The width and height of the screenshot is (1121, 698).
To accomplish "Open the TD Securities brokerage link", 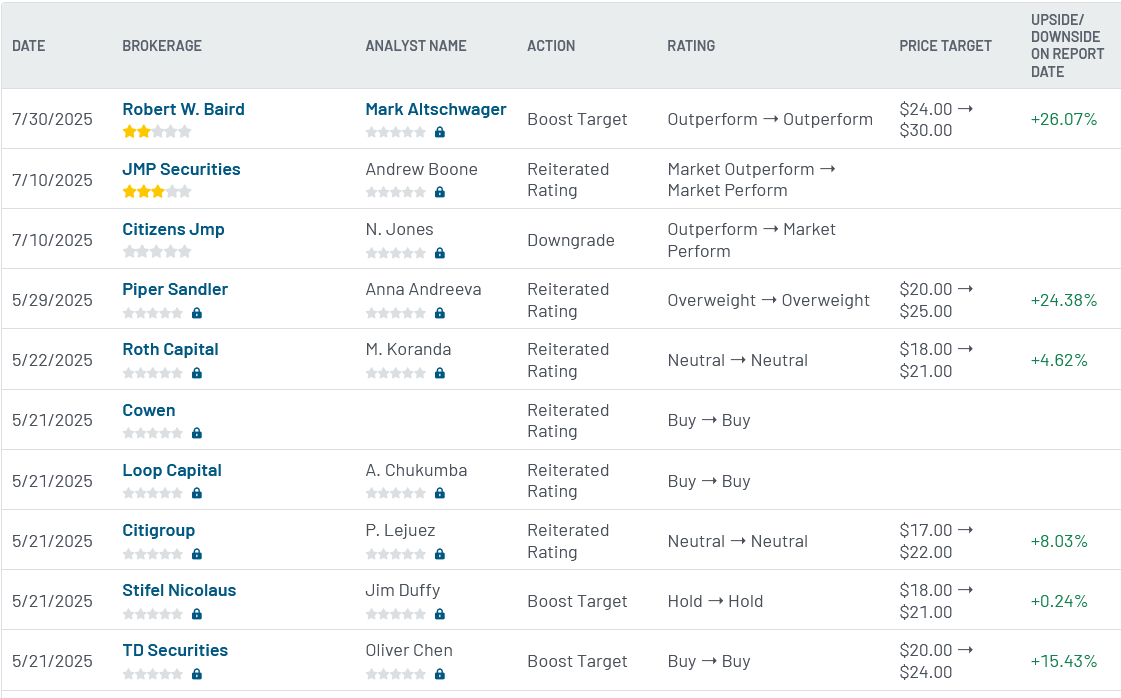I will [174, 651].
